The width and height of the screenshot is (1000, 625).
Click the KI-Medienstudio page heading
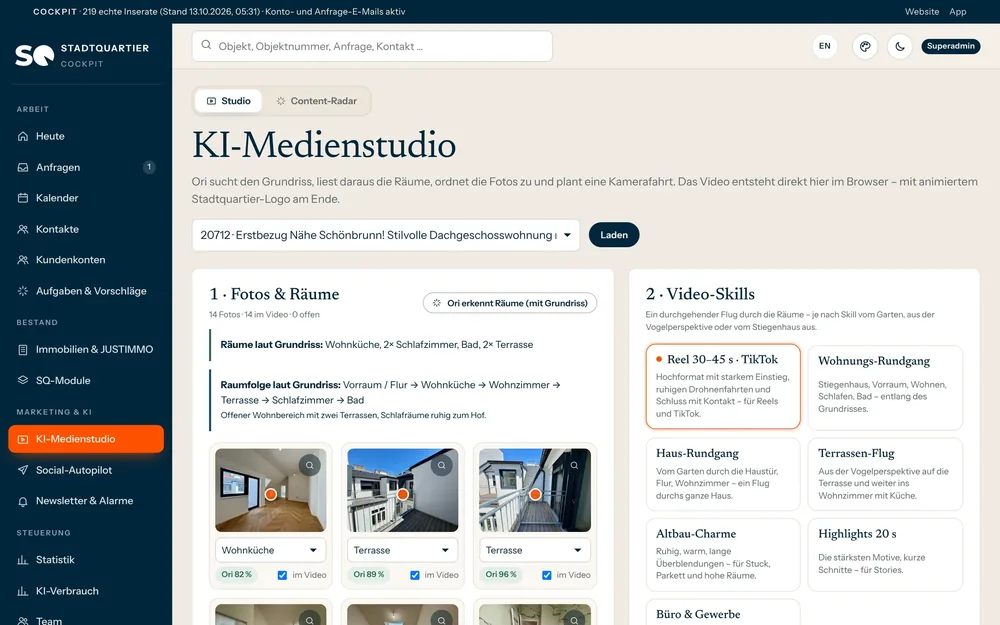pyautogui.click(x=324, y=145)
